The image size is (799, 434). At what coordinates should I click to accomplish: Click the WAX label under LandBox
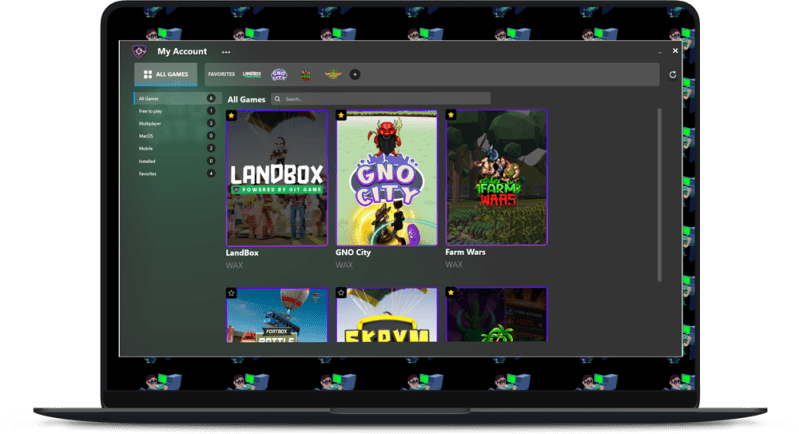234,265
